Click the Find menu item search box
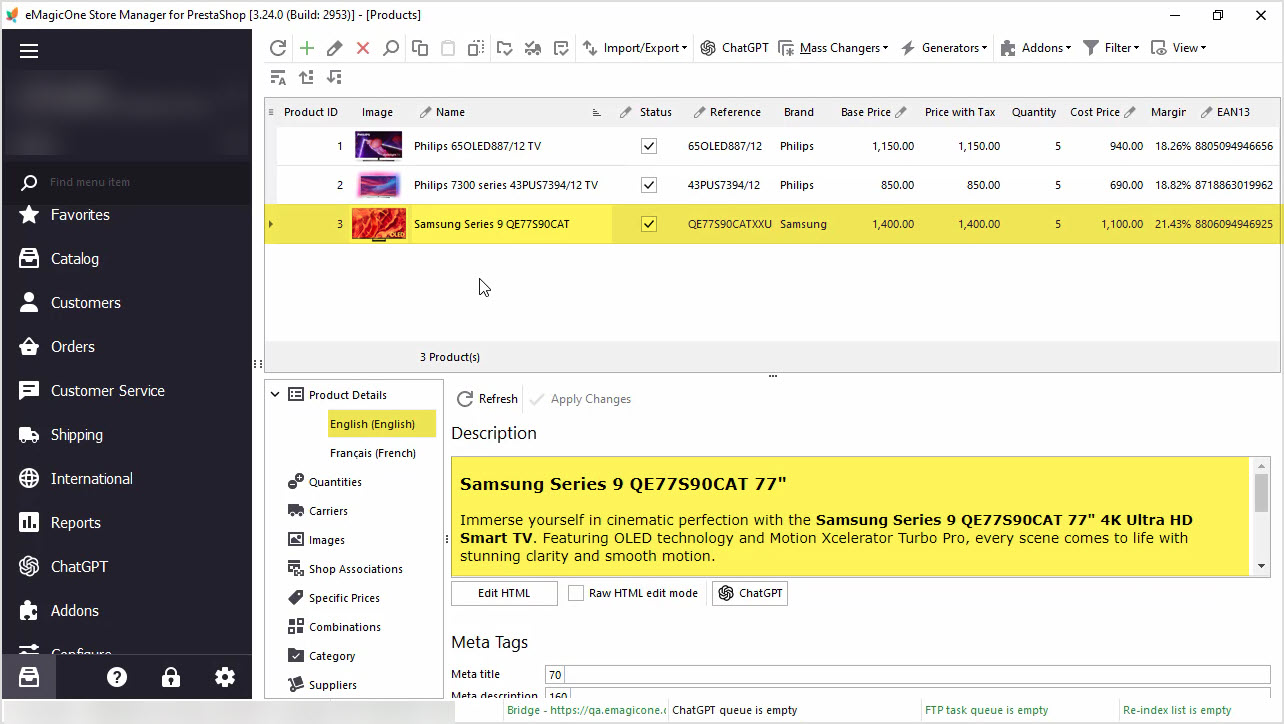This screenshot has width=1284, height=724. pyautogui.click(x=126, y=182)
